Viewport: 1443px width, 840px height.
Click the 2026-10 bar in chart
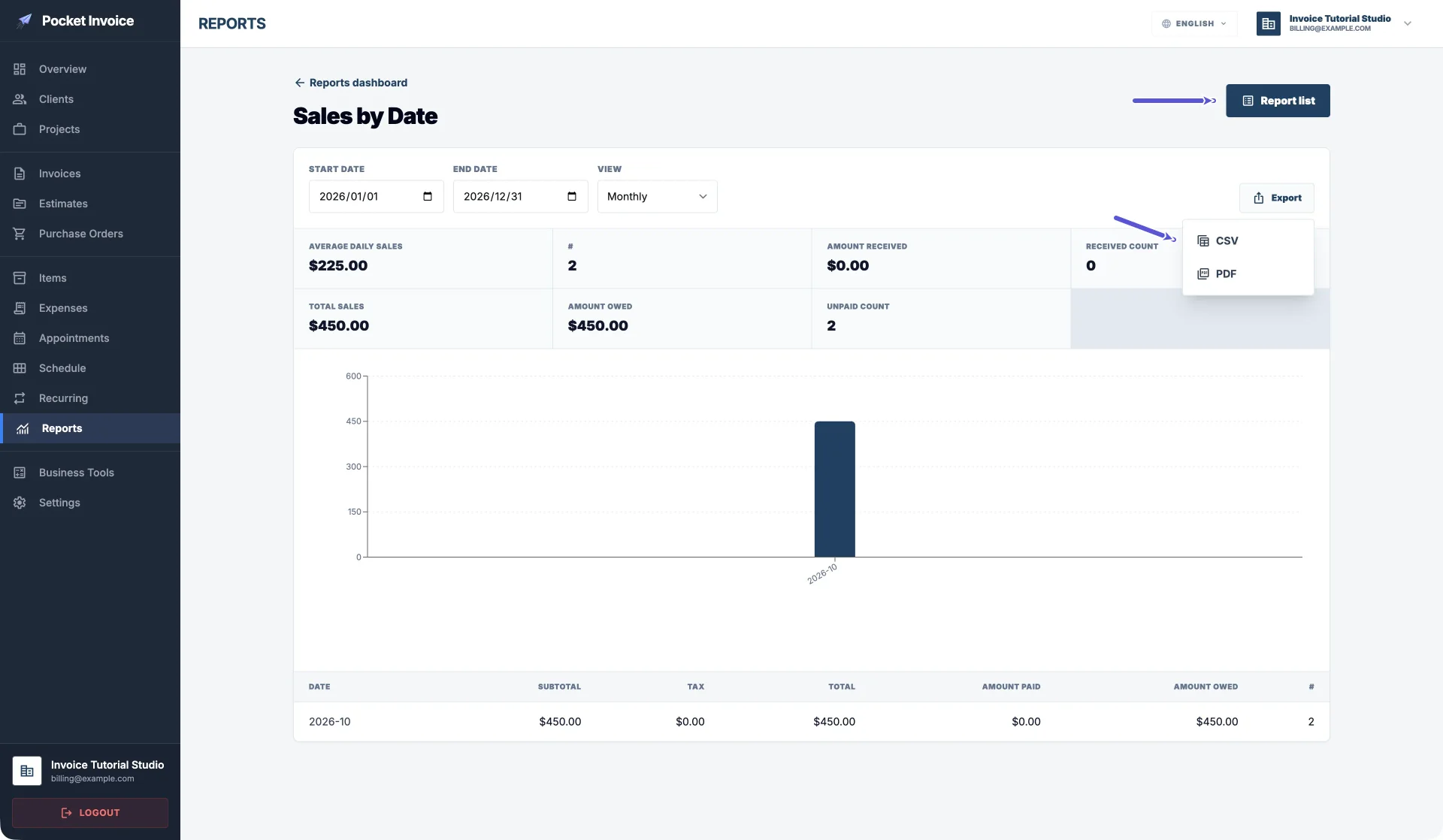point(834,489)
